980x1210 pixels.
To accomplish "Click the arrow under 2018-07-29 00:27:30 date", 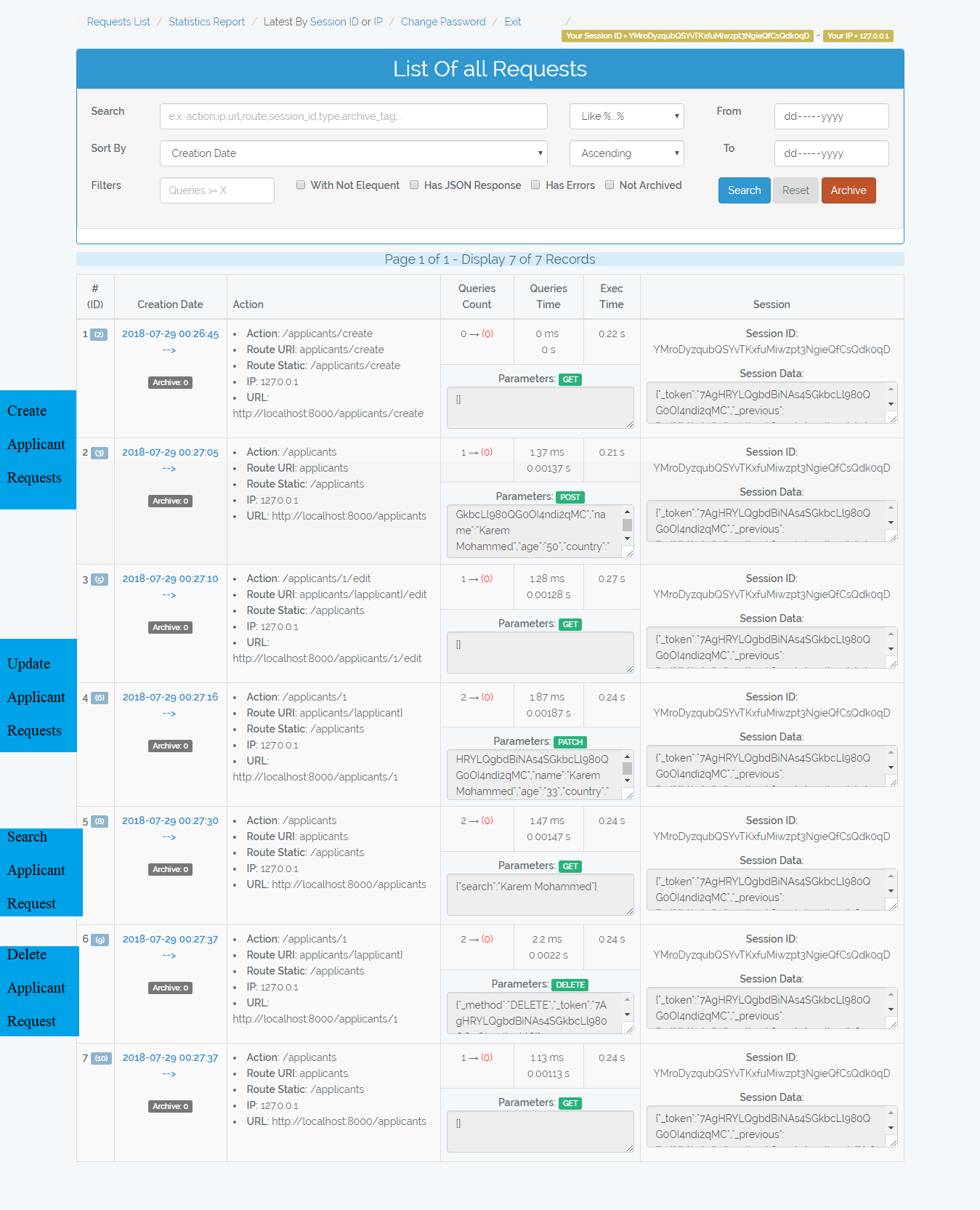I will (x=169, y=837).
